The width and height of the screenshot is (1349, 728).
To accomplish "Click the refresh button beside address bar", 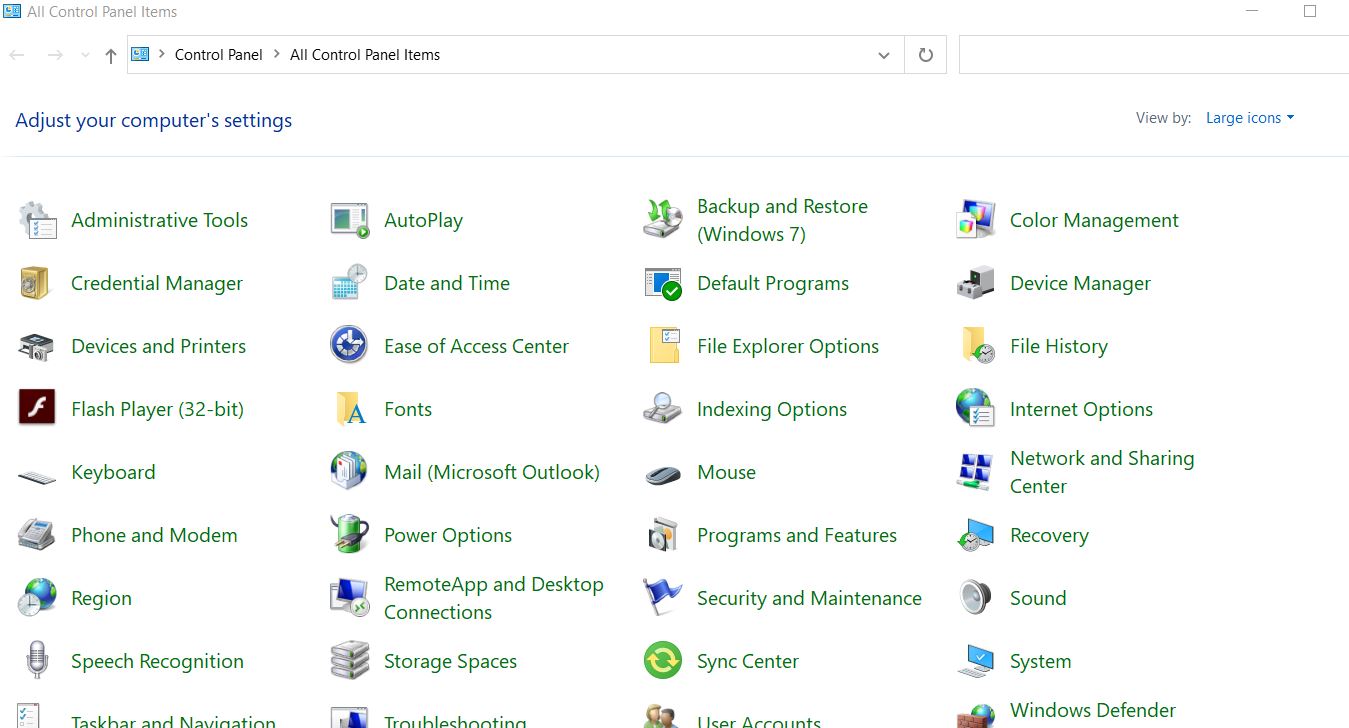I will [926, 55].
